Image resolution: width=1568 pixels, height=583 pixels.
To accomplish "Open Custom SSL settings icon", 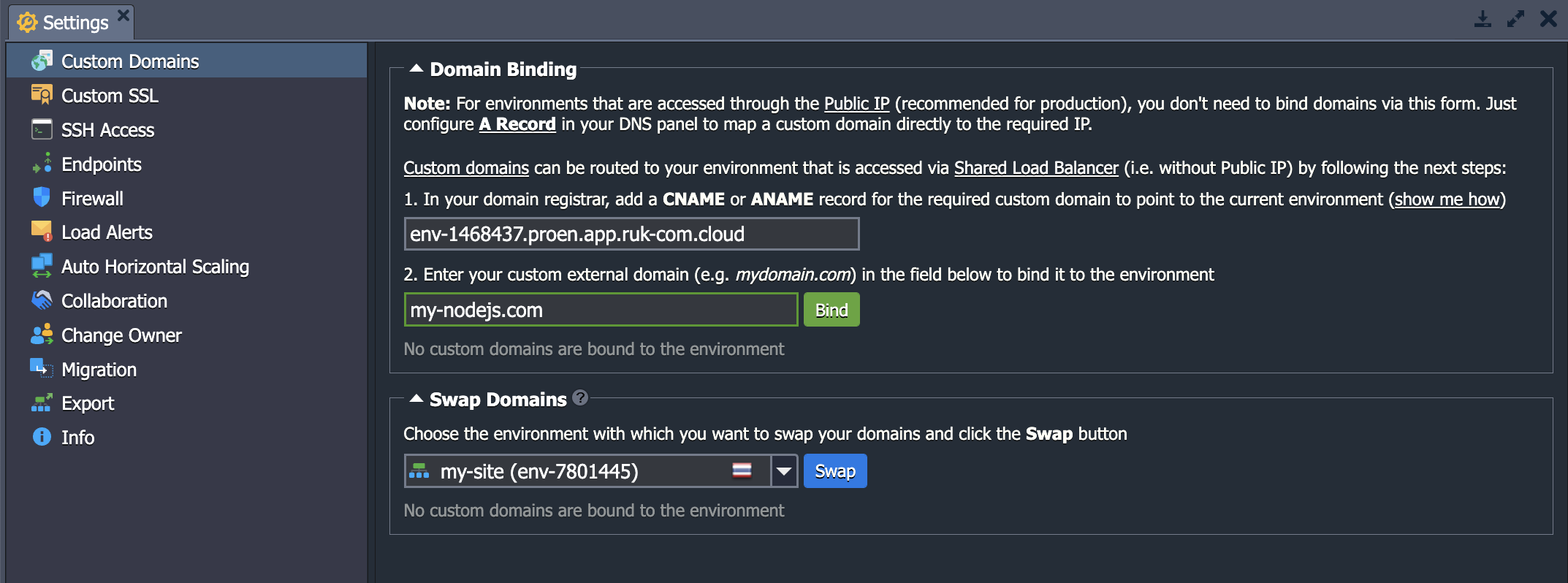I will coord(42,95).
